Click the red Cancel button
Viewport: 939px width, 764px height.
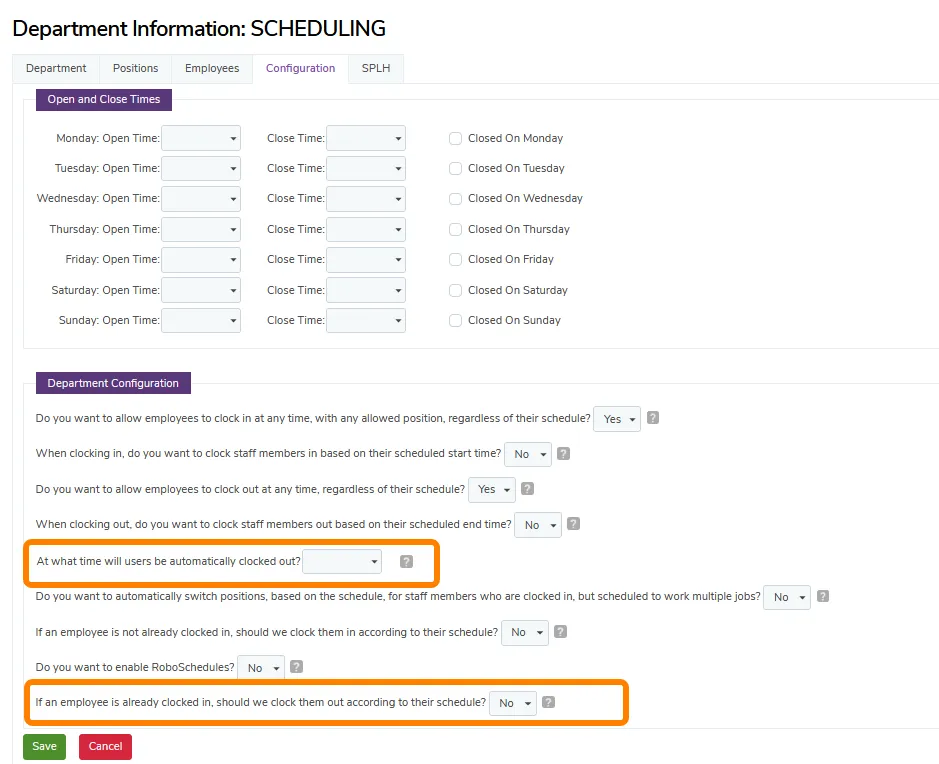[105, 747]
